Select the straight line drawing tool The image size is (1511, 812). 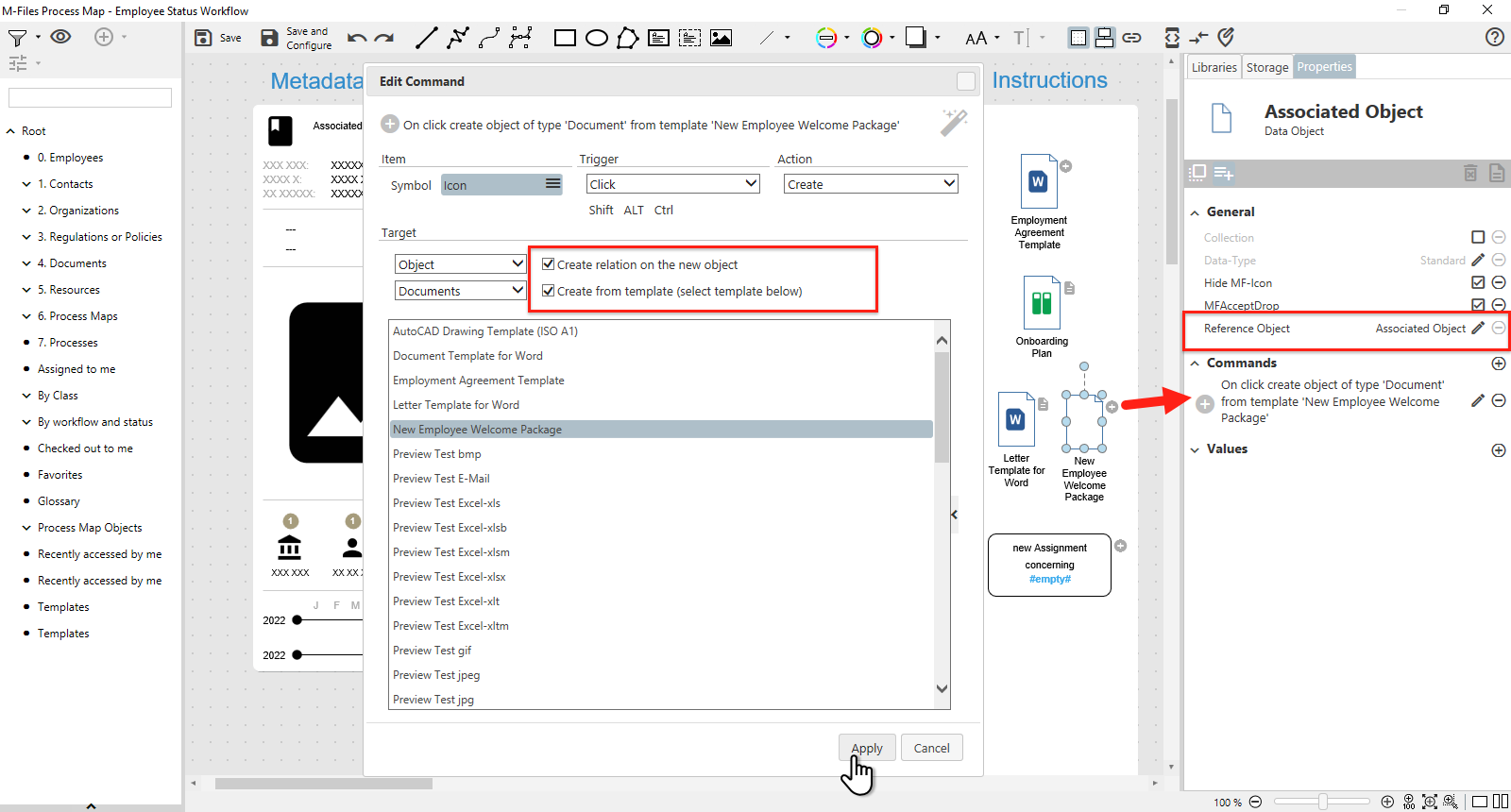(427, 38)
